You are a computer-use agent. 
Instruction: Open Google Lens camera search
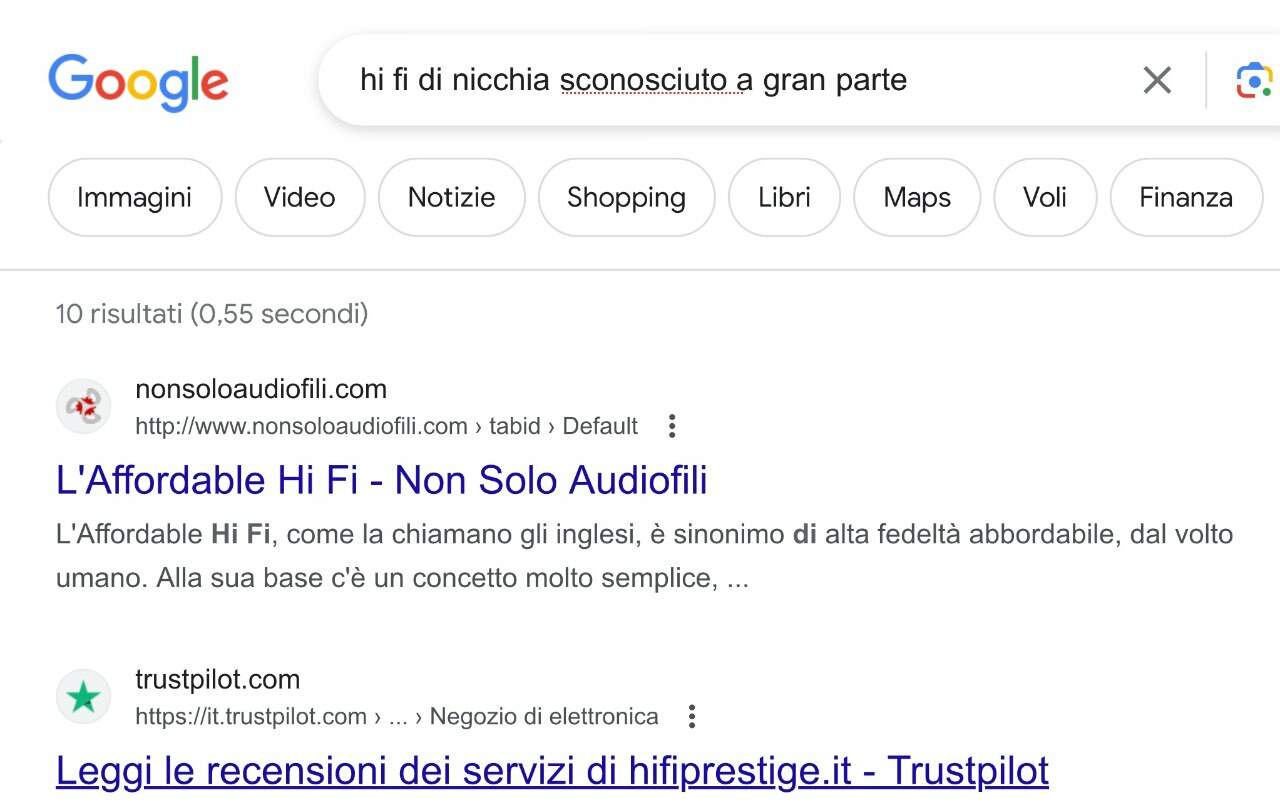click(x=1254, y=80)
